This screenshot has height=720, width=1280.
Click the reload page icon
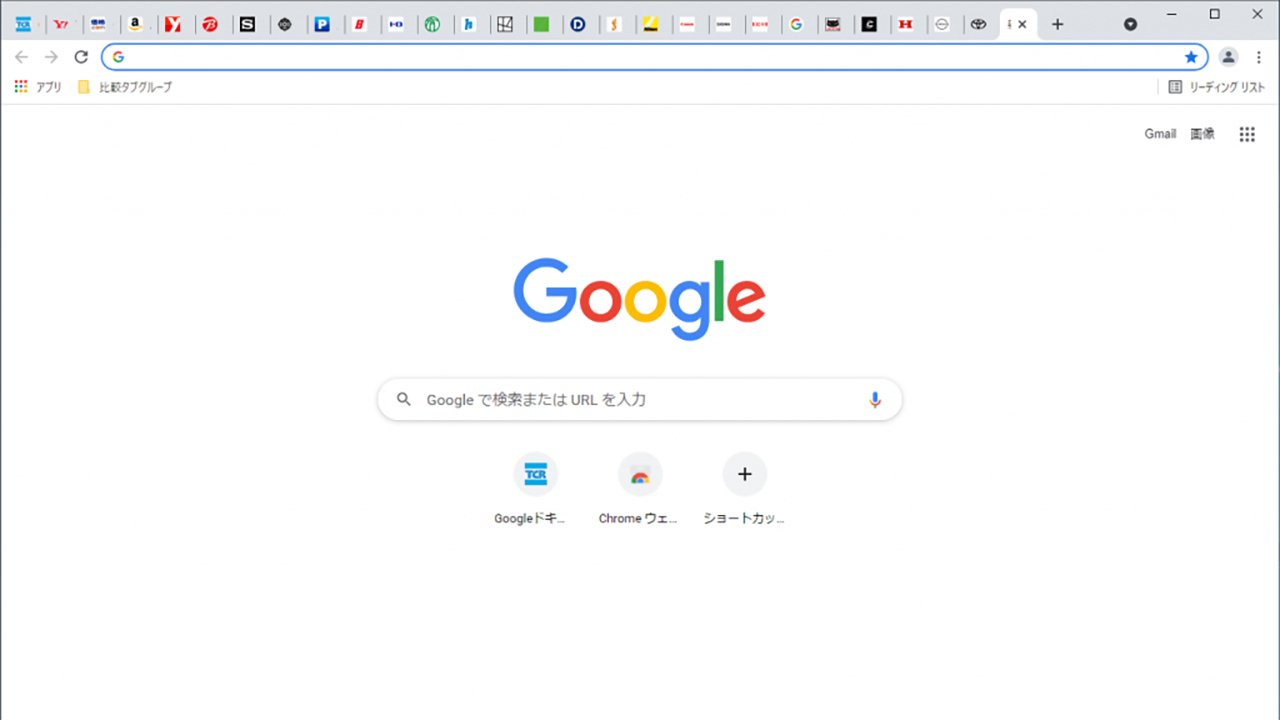[81, 57]
